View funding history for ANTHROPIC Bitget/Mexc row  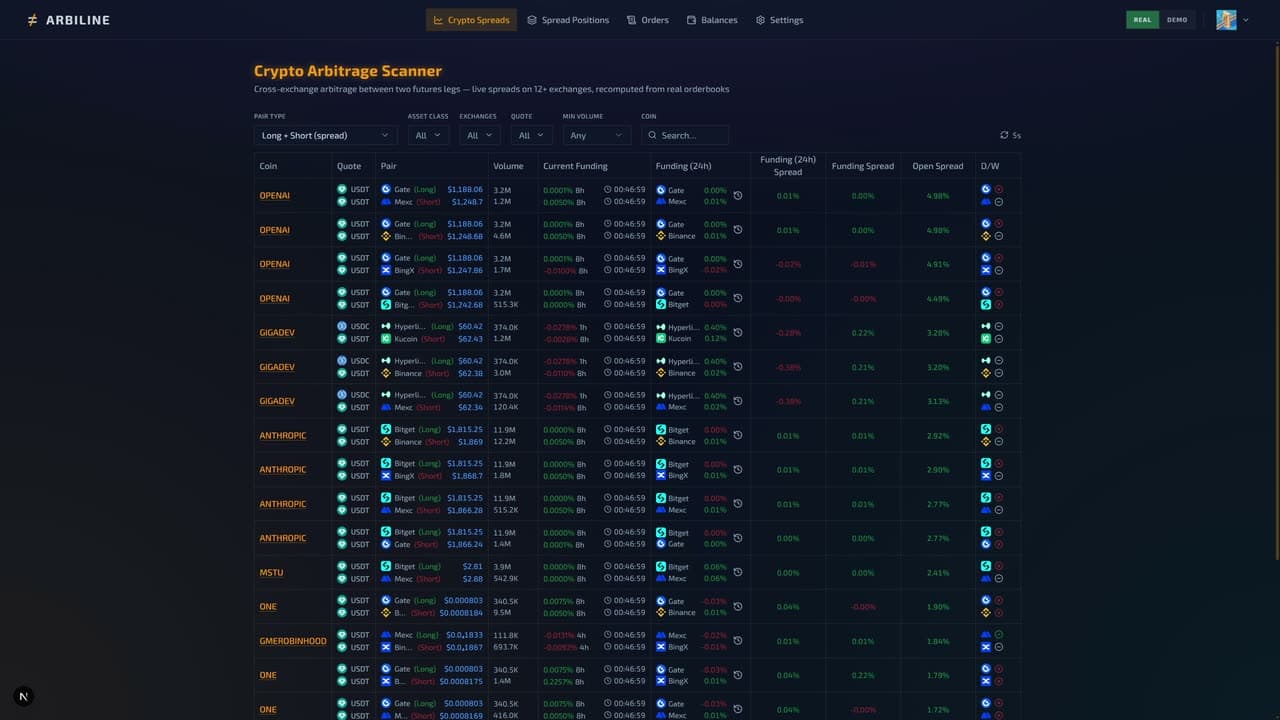(738, 504)
